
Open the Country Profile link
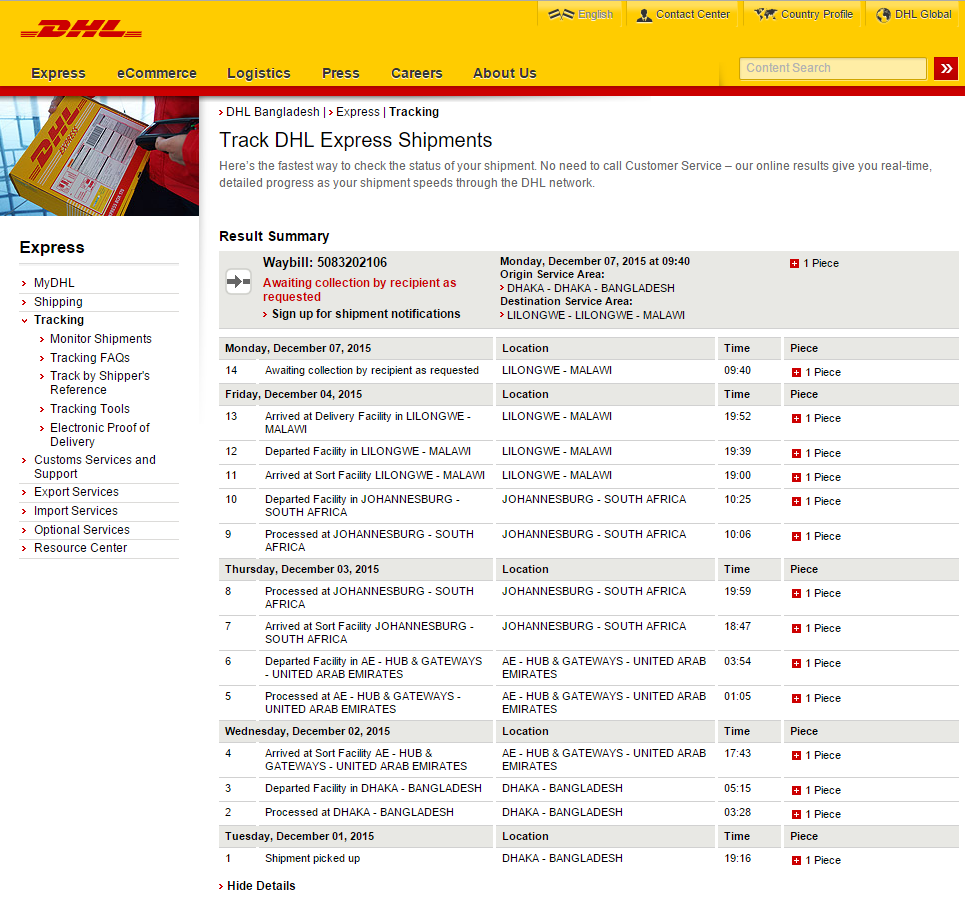click(817, 14)
